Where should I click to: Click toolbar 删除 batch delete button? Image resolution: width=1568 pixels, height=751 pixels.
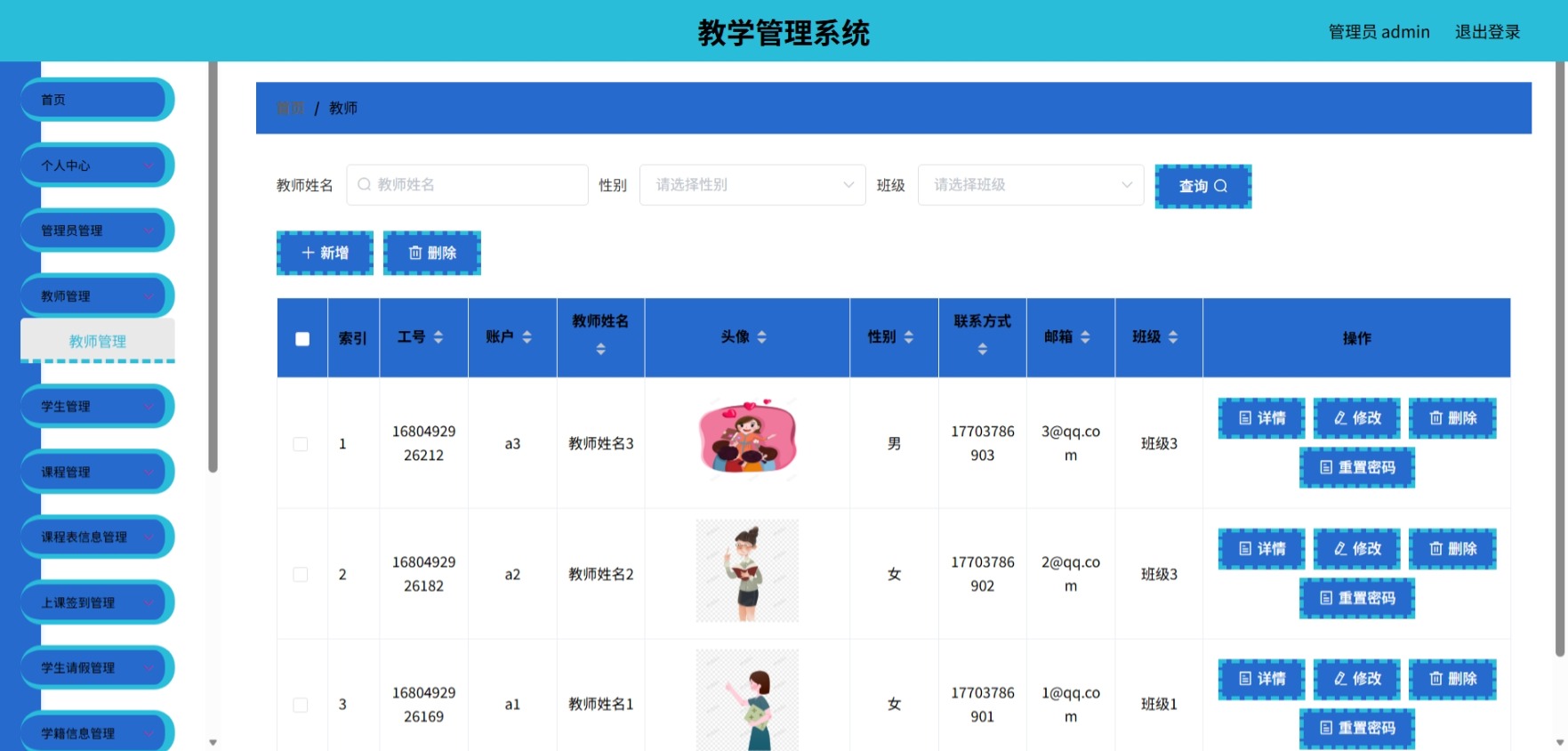(x=432, y=253)
